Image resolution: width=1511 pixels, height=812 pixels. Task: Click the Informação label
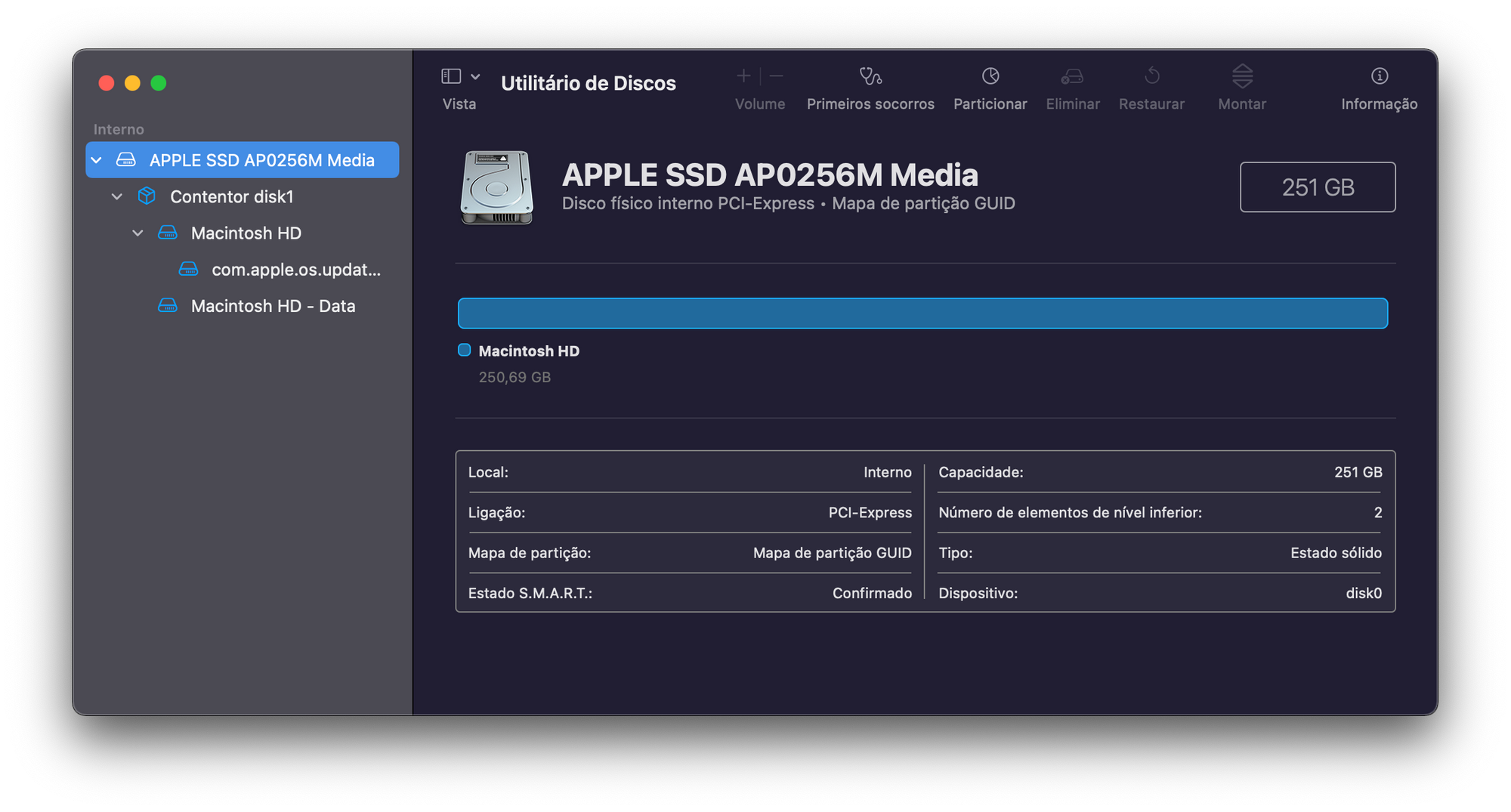click(x=1380, y=104)
